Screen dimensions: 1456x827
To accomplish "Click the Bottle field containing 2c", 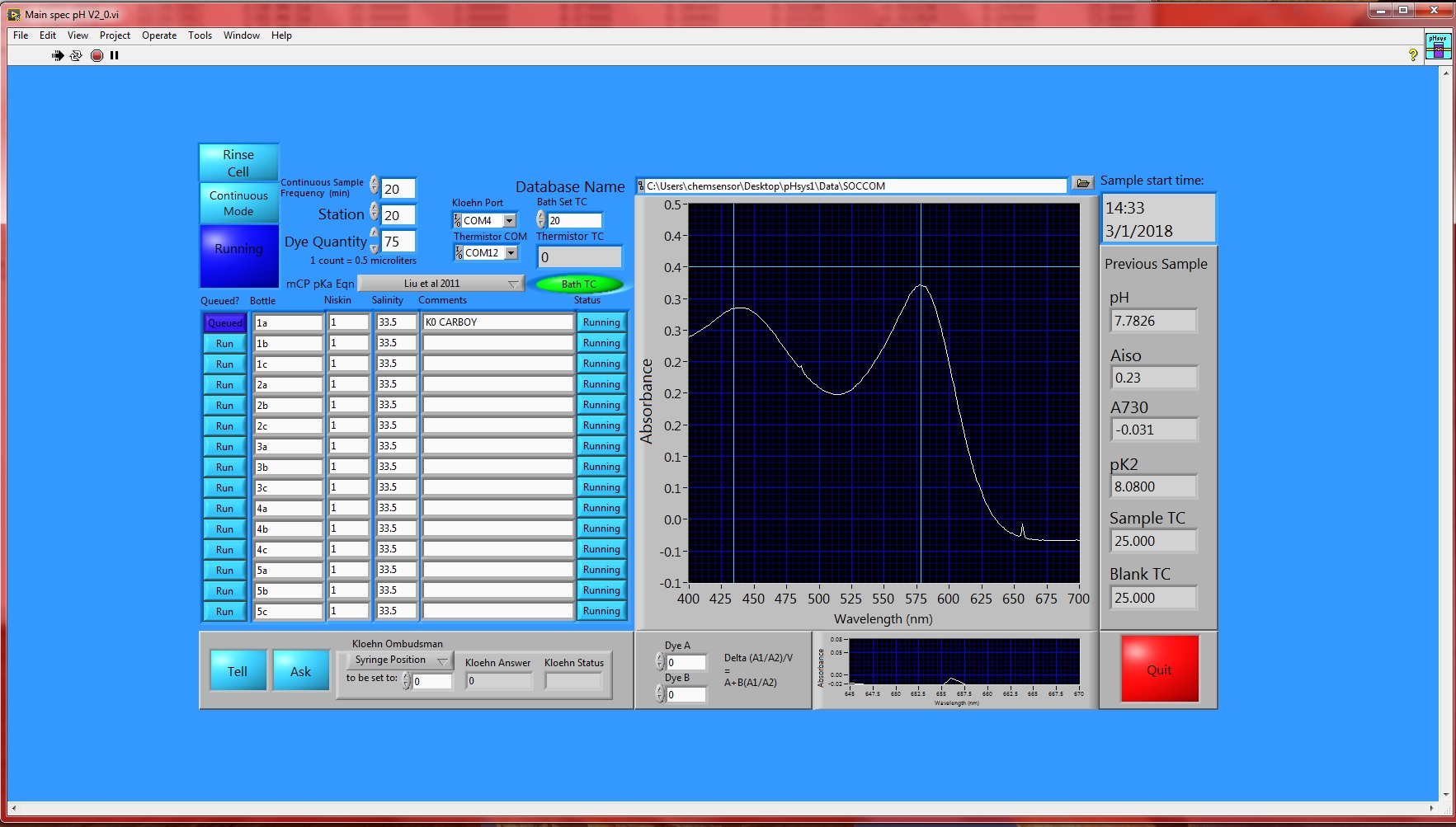I will click(288, 425).
